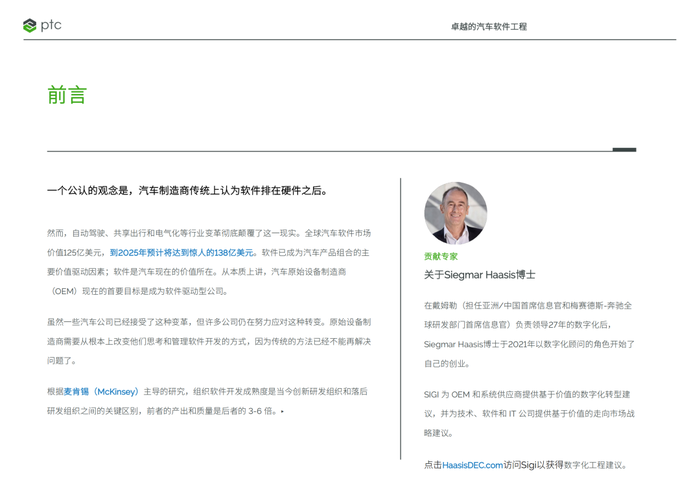Click the small end-of-article square marker
Image resolution: width=700 pixels, height=495 pixels.
click(282, 411)
